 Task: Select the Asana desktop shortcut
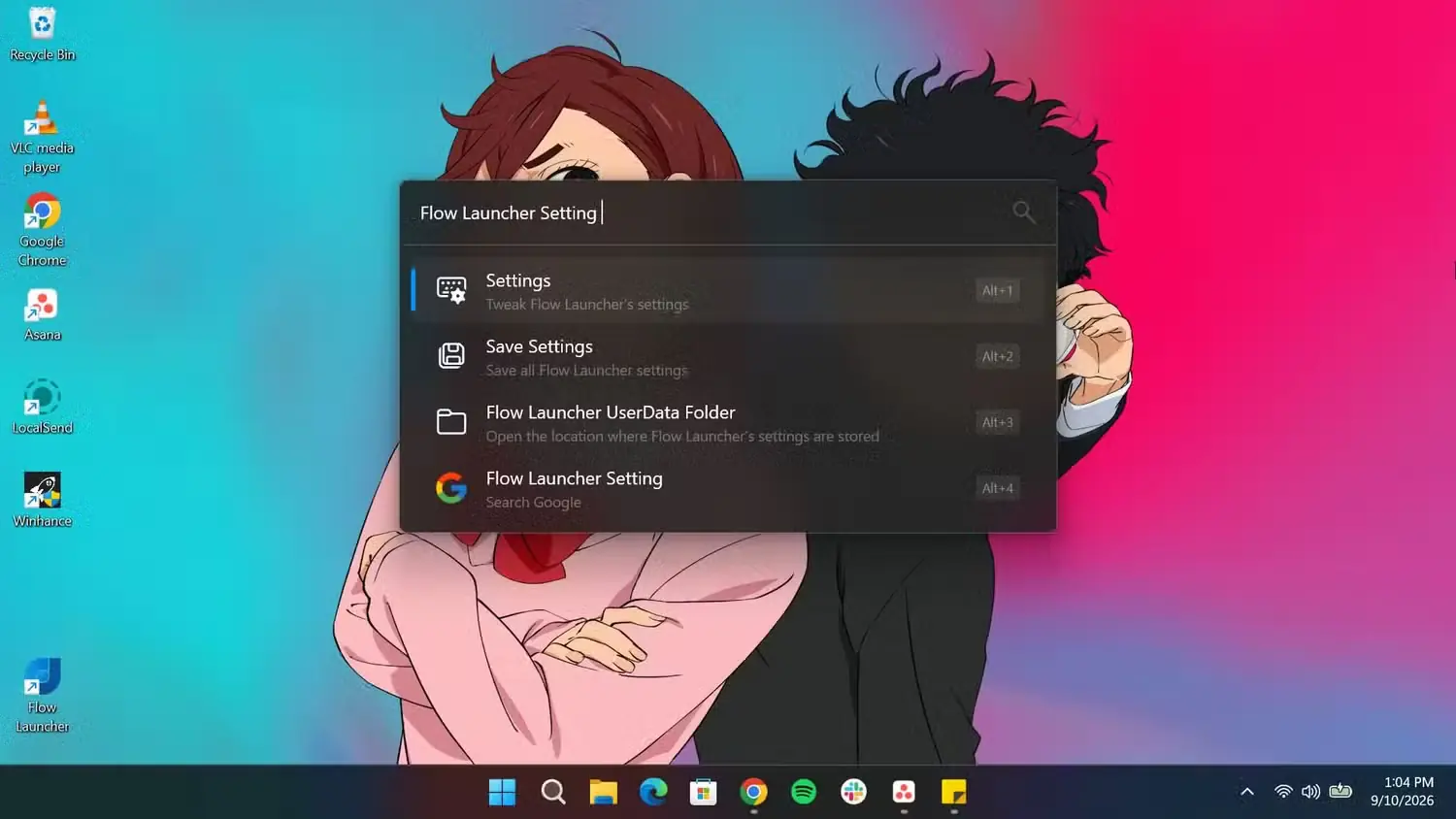click(x=42, y=315)
